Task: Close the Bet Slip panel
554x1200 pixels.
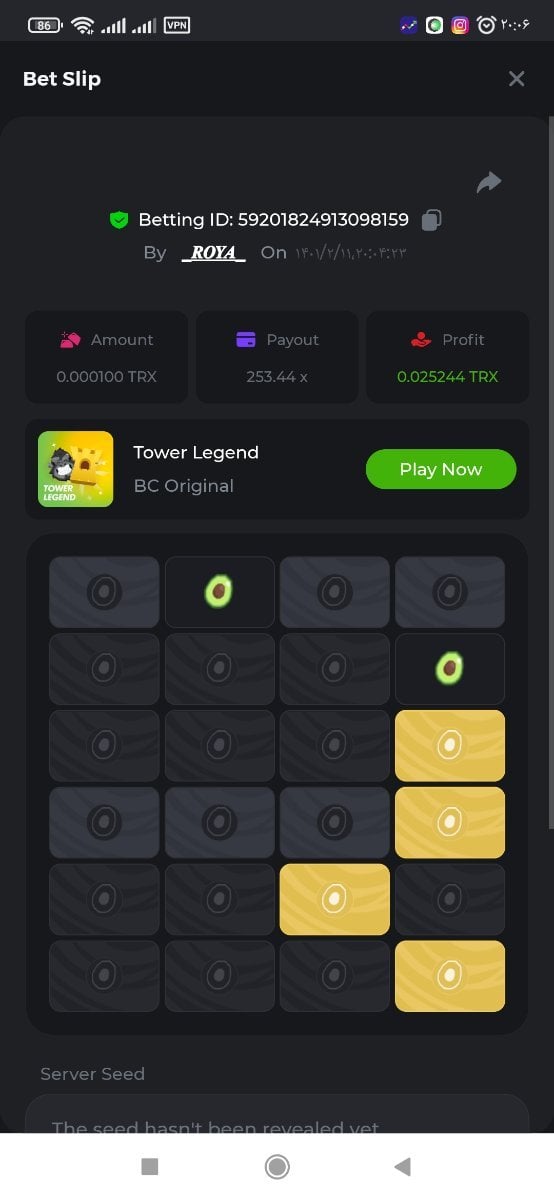Action: [516, 79]
